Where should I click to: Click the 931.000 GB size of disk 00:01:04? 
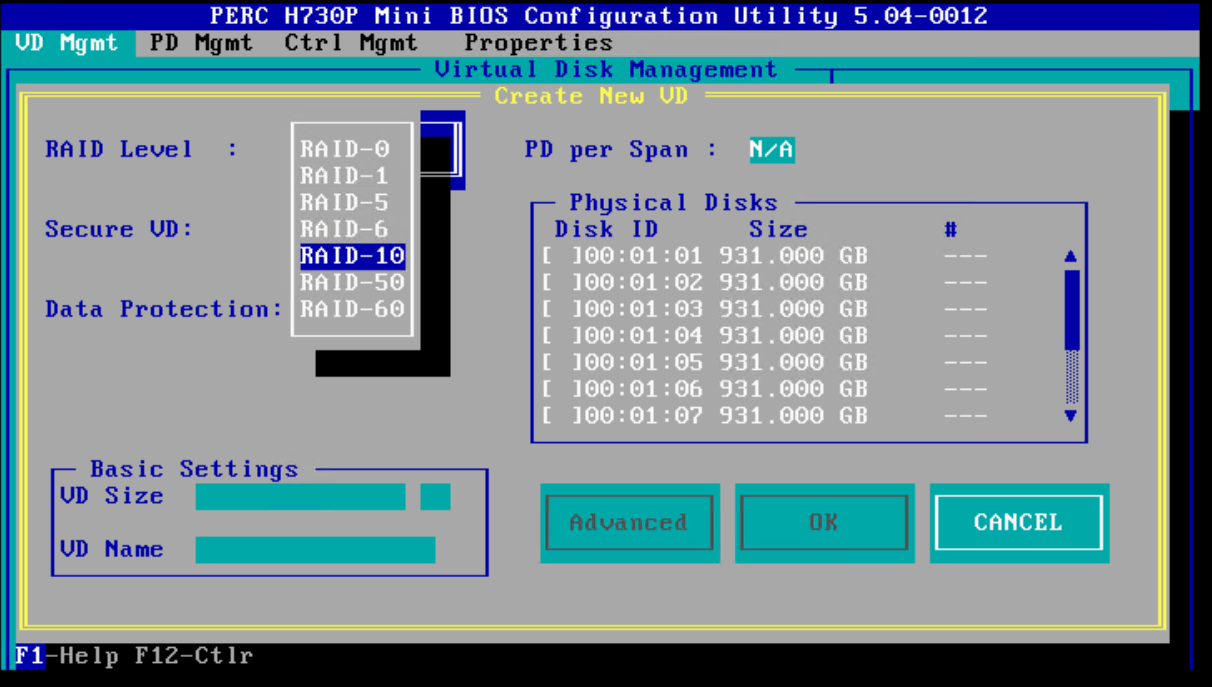[x=793, y=336]
